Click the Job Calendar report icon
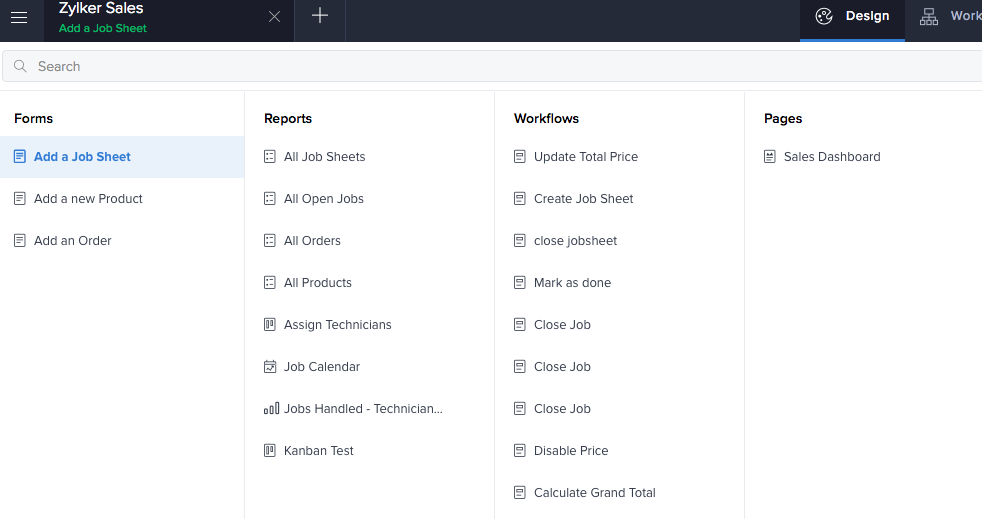Image resolution: width=982 pixels, height=519 pixels. (x=270, y=367)
